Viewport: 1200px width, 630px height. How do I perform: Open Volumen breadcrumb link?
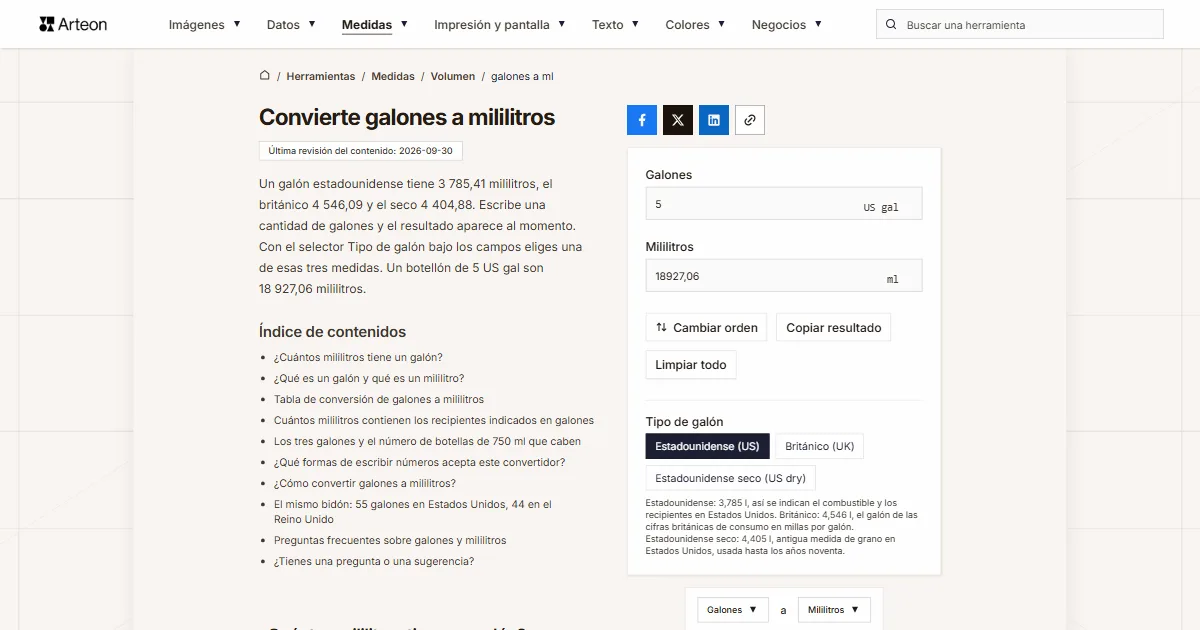point(453,76)
